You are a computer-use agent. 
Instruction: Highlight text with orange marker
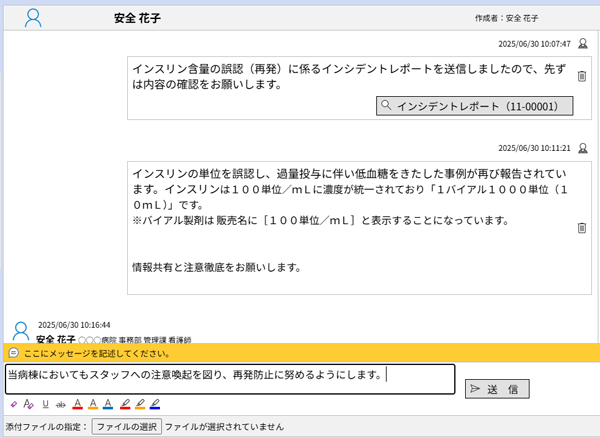140,404
